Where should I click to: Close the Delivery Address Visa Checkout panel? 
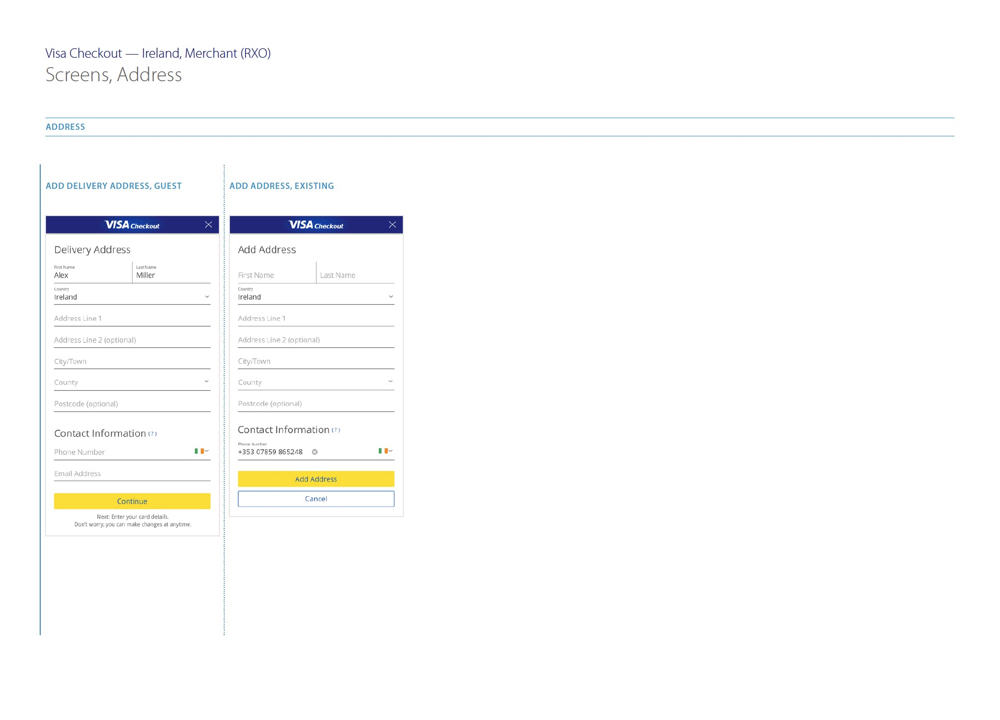pyautogui.click(x=208, y=225)
